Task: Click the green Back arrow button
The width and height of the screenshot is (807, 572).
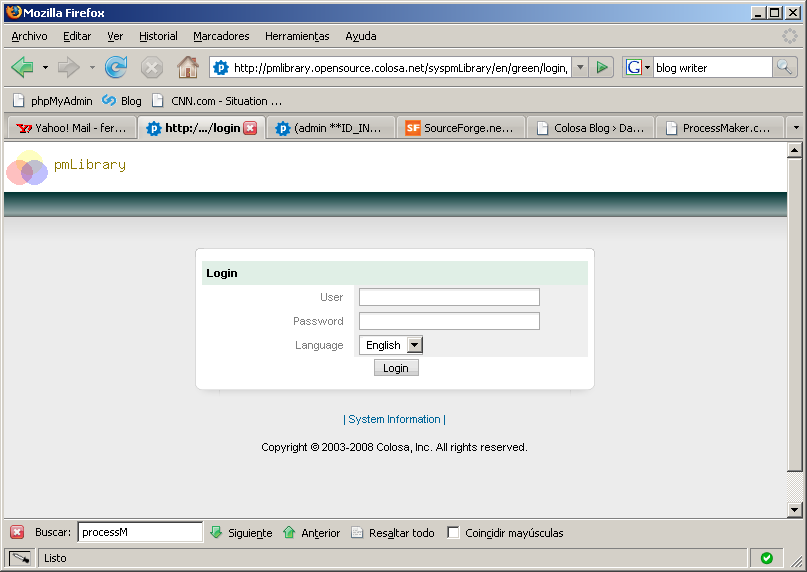Action: tap(22, 67)
